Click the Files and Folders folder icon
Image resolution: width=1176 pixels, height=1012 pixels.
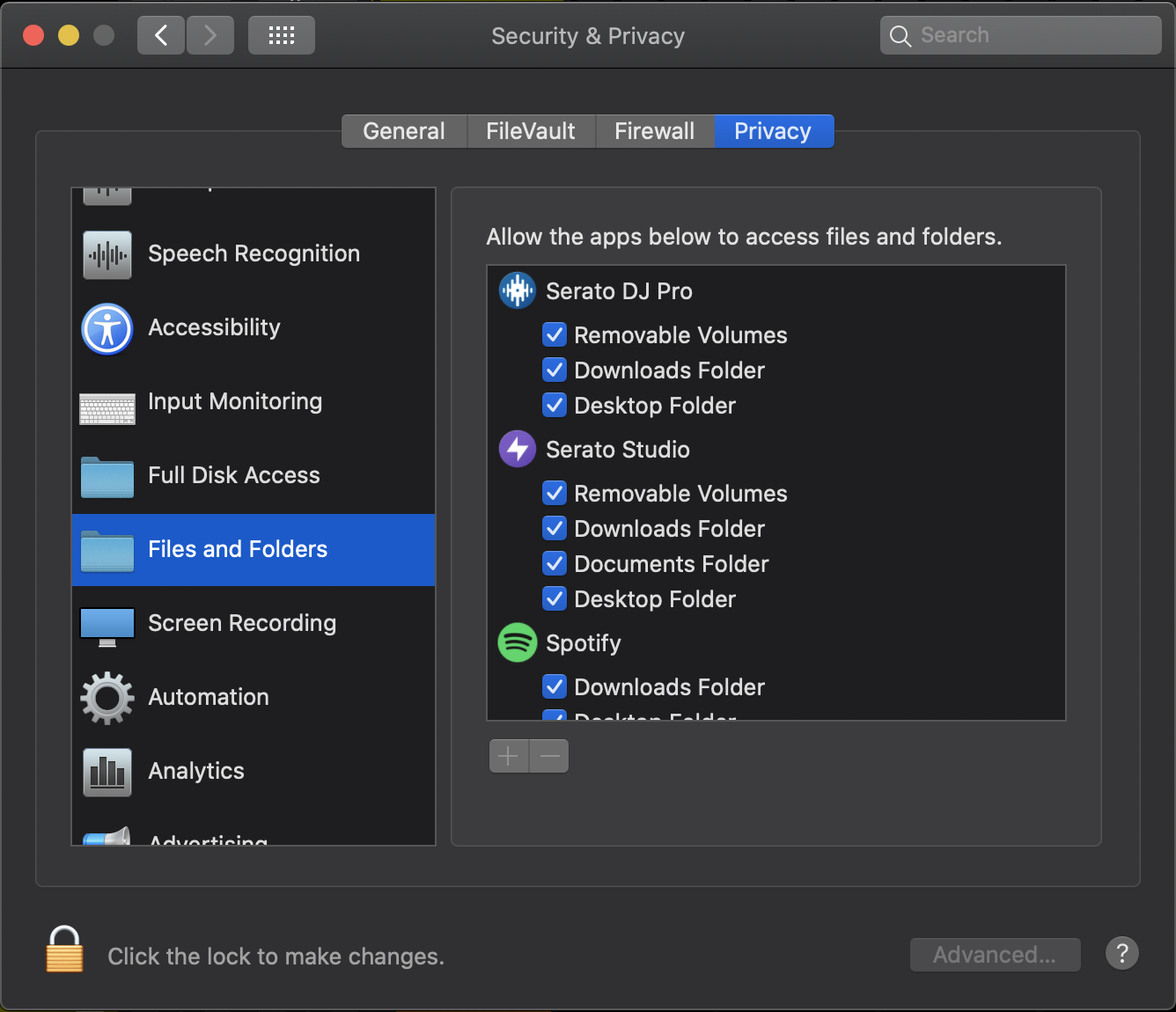coord(107,551)
